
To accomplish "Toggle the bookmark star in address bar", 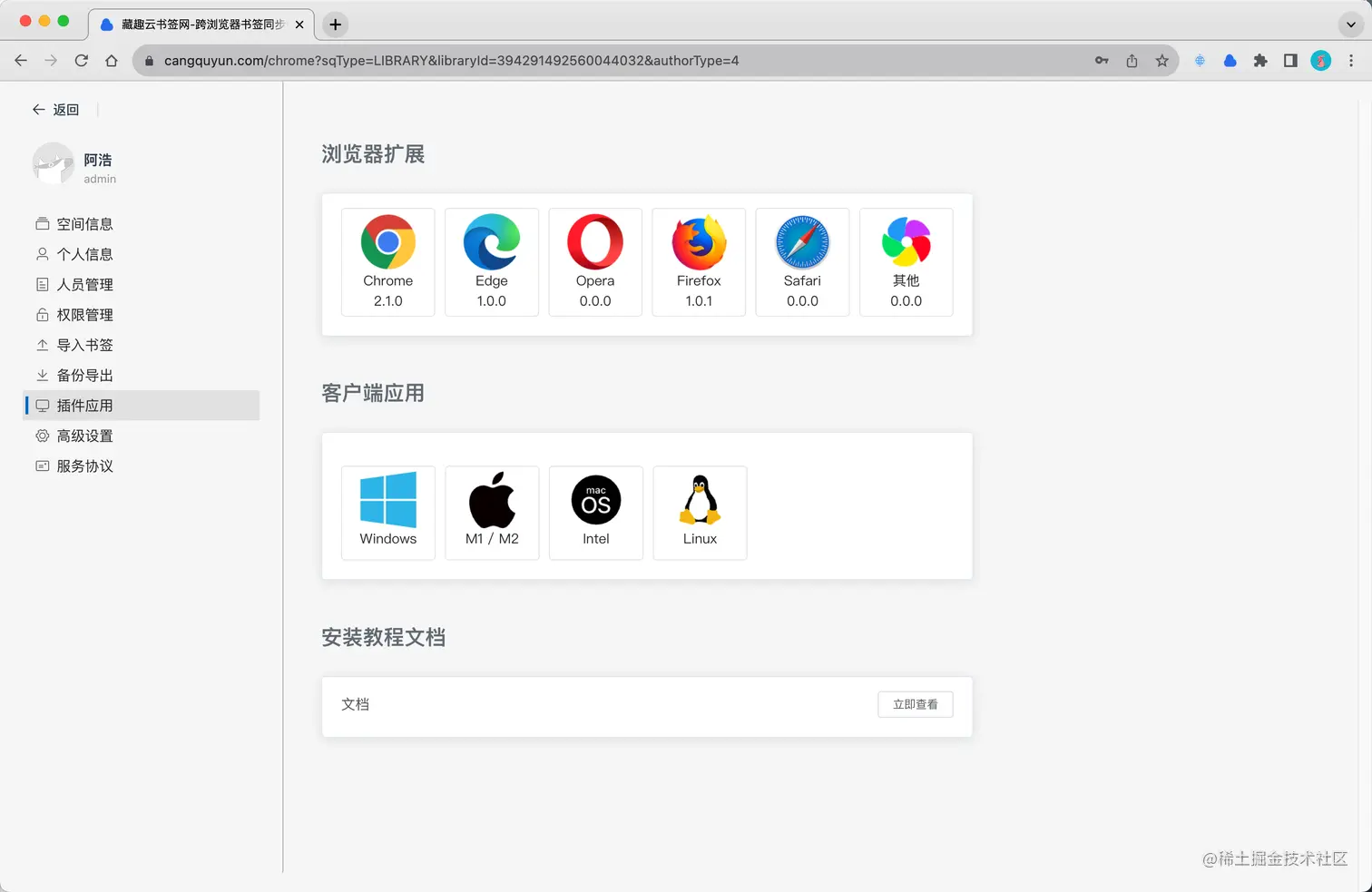I will (1162, 61).
